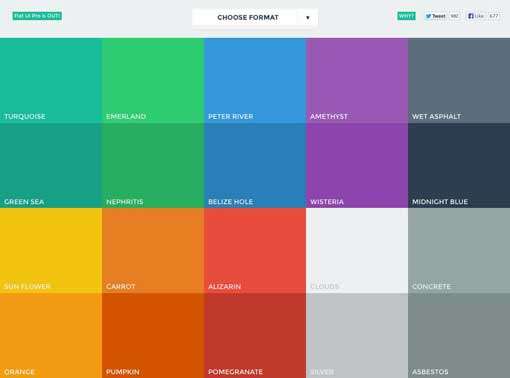The height and width of the screenshot is (378, 510).
Task: Click the Flat UI Pro badge link
Action: pyautogui.click(x=37, y=16)
